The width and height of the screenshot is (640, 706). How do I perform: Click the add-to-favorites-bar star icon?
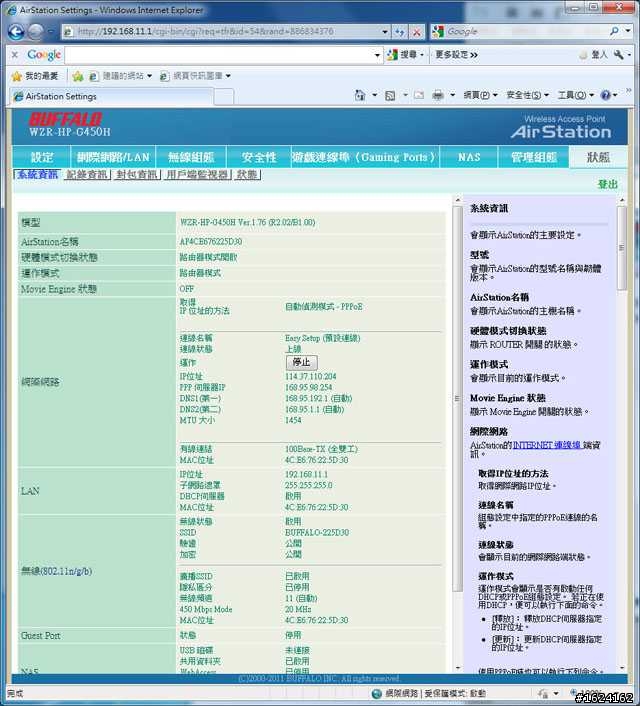77,76
